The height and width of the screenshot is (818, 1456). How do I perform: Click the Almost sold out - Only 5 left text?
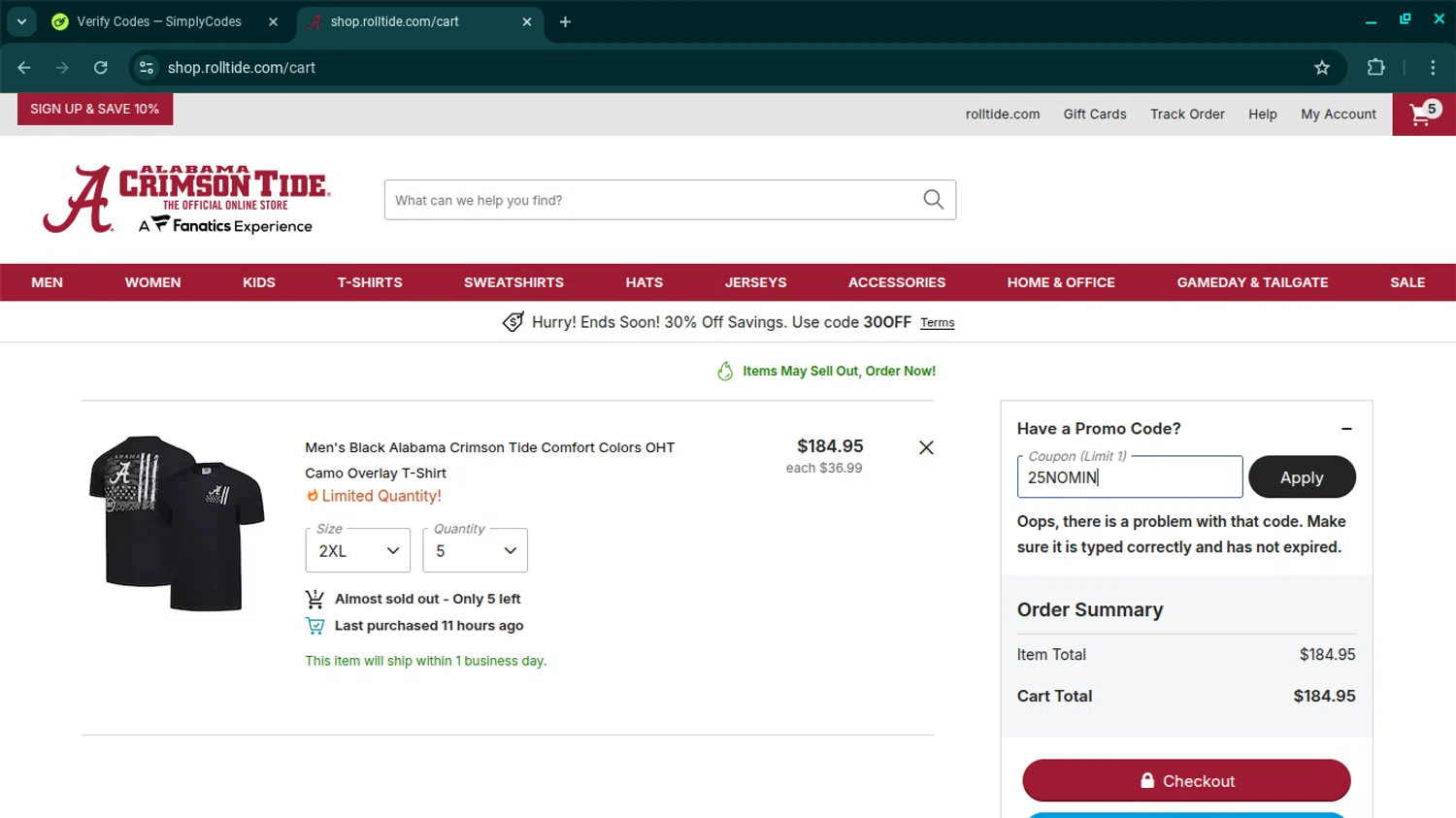click(x=428, y=599)
